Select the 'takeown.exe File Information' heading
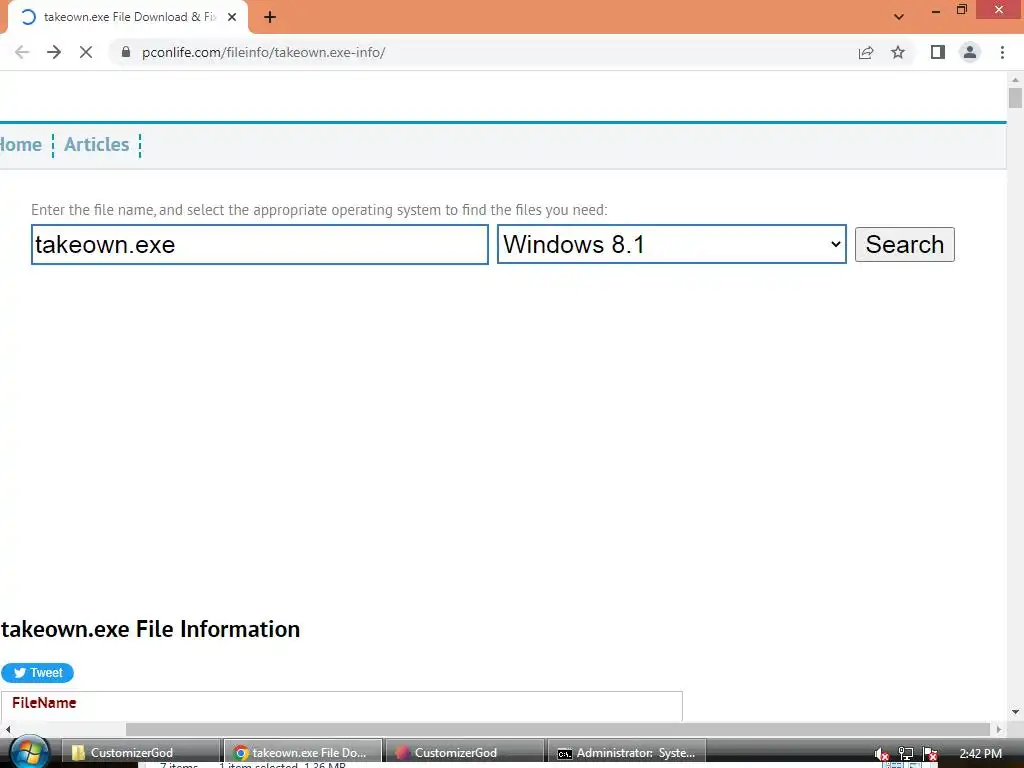1024x768 pixels. tap(150, 629)
